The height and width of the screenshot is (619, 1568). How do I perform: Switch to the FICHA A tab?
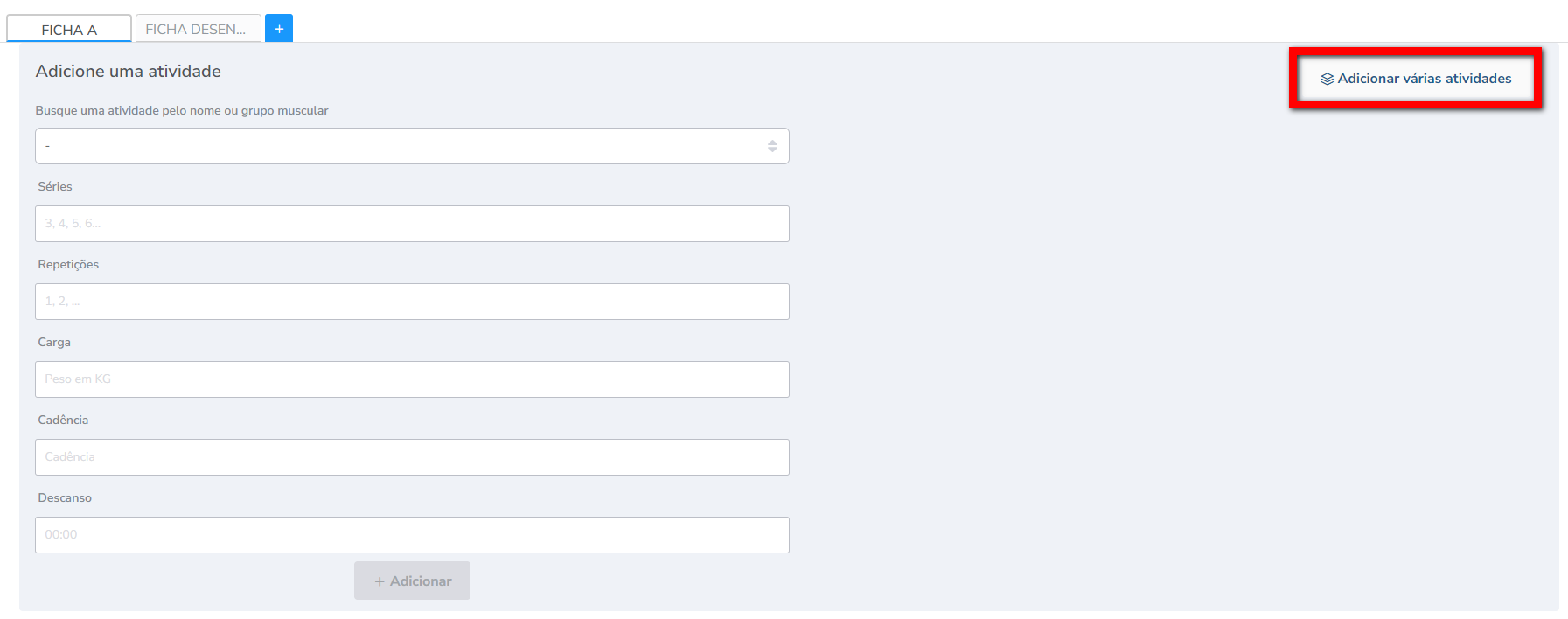point(69,29)
